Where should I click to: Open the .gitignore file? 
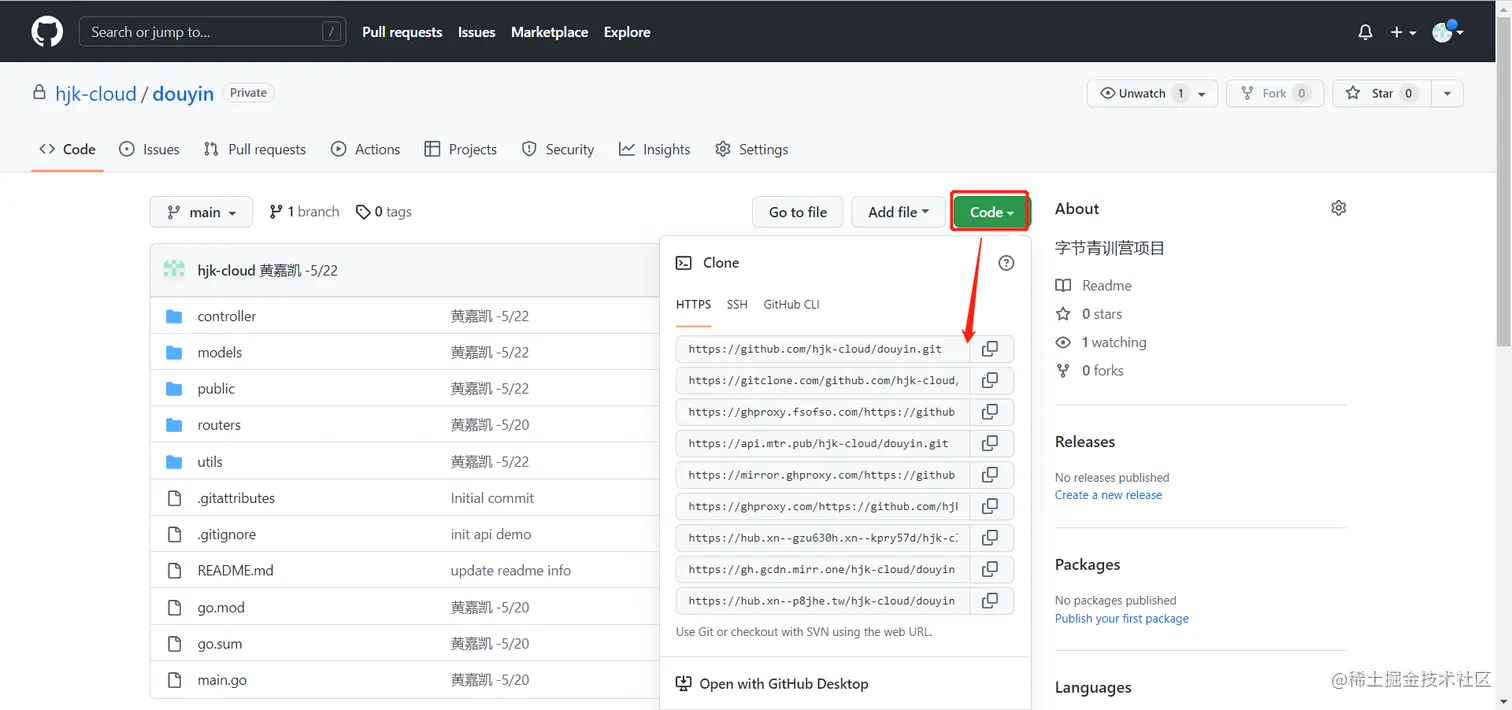coord(226,534)
